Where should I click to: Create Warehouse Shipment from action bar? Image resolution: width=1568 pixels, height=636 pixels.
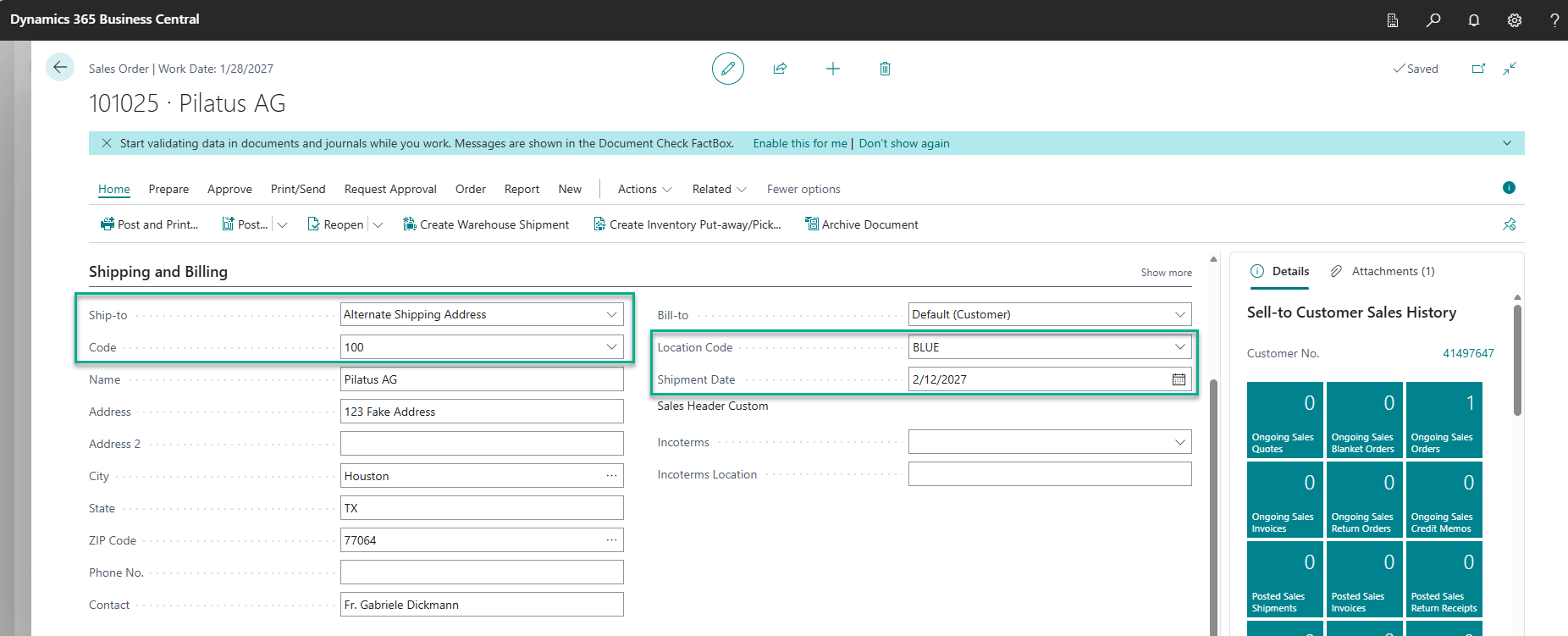coord(486,224)
